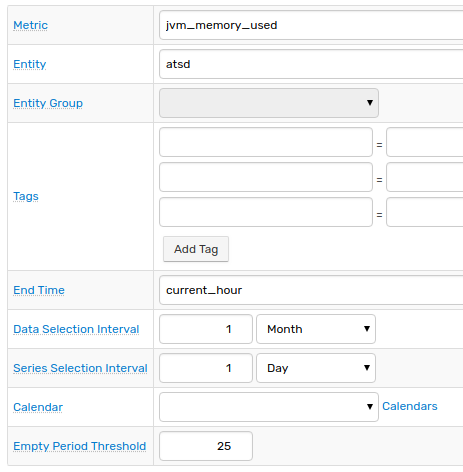Open the Data Selection Interval Month dropdown
The height and width of the screenshot is (472, 463).
click(316, 329)
